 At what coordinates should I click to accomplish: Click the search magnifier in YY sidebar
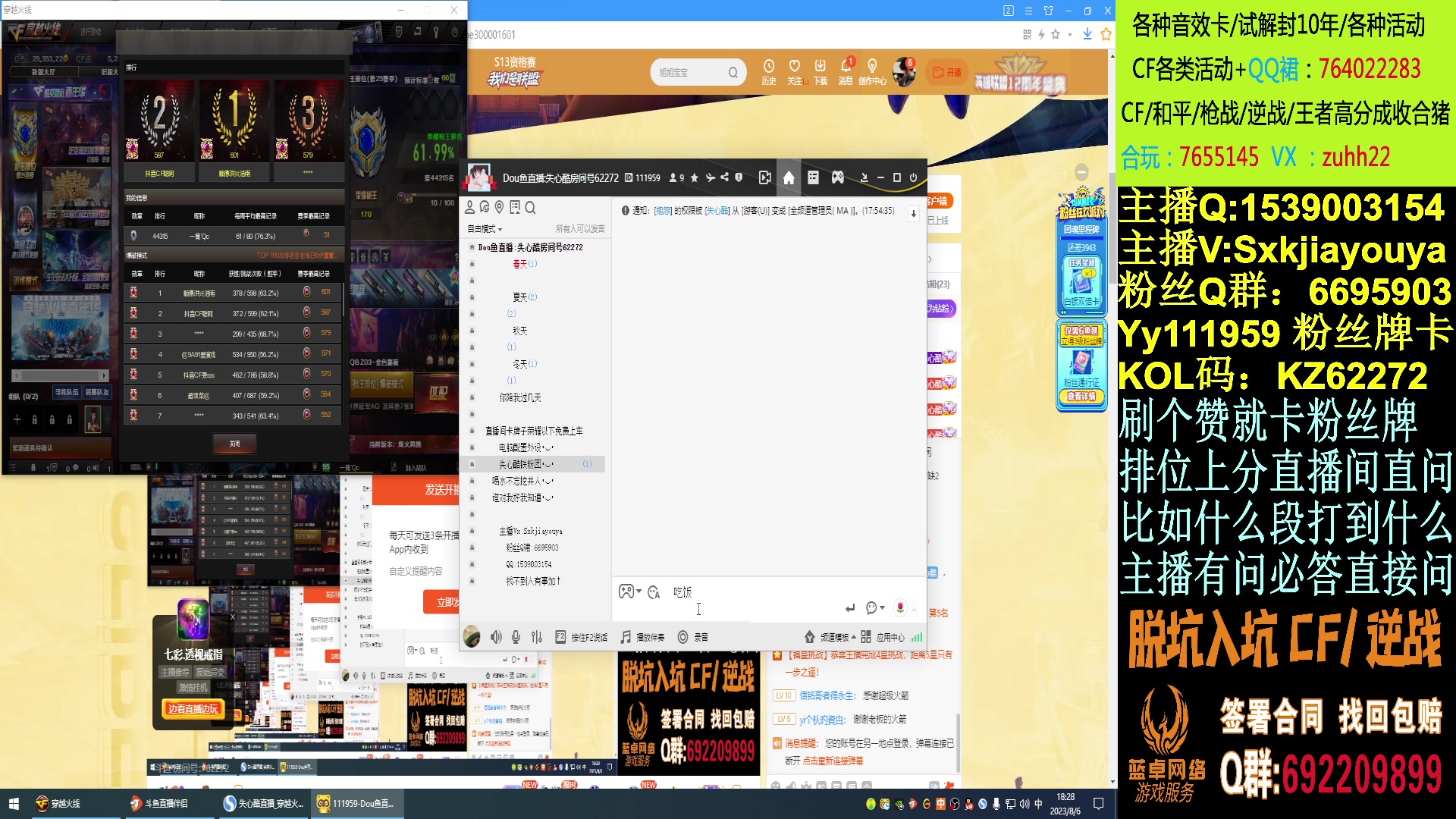coord(530,207)
